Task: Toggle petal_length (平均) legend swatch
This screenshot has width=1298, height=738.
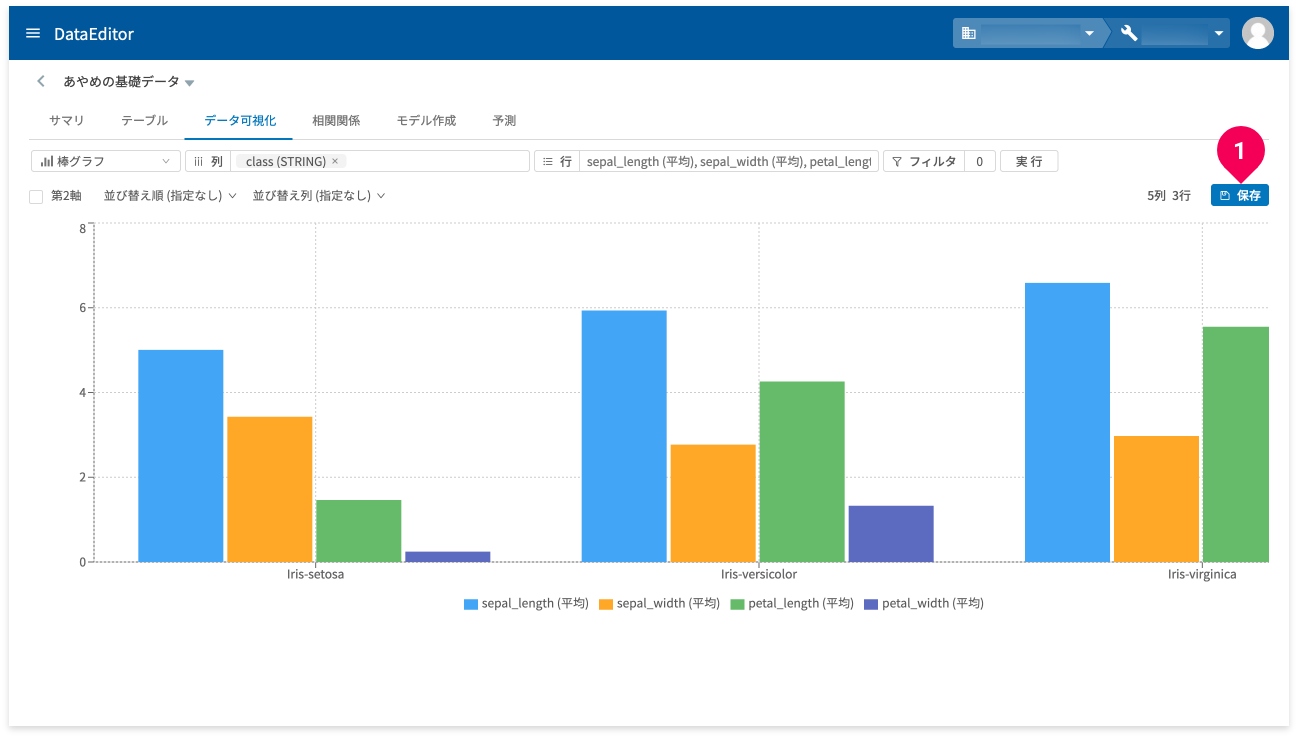Action: (738, 603)
